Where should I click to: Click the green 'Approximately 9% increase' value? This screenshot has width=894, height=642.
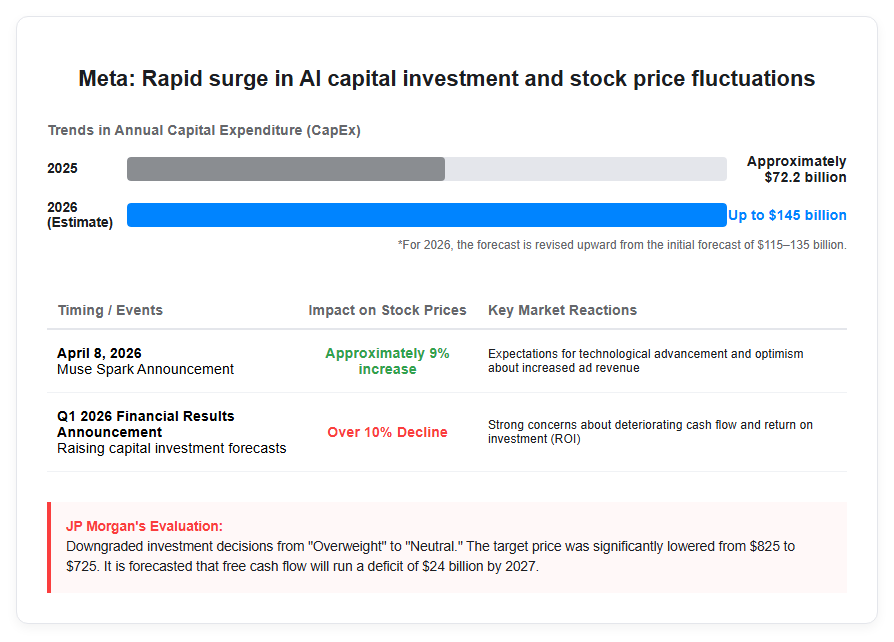pos(387,361)
